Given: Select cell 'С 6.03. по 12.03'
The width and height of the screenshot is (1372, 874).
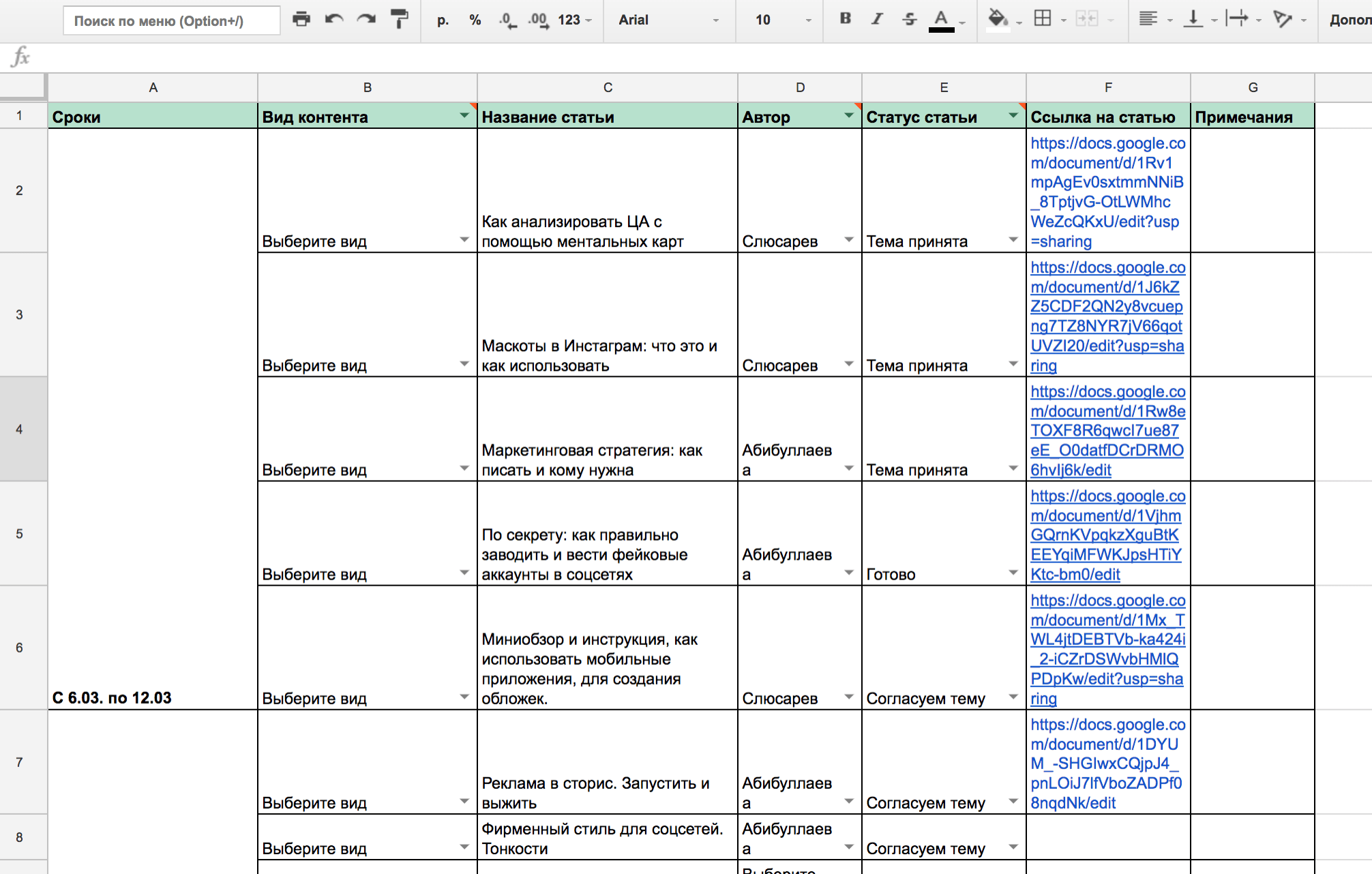Looking at the screenshot, I should (x=153, y=419).
